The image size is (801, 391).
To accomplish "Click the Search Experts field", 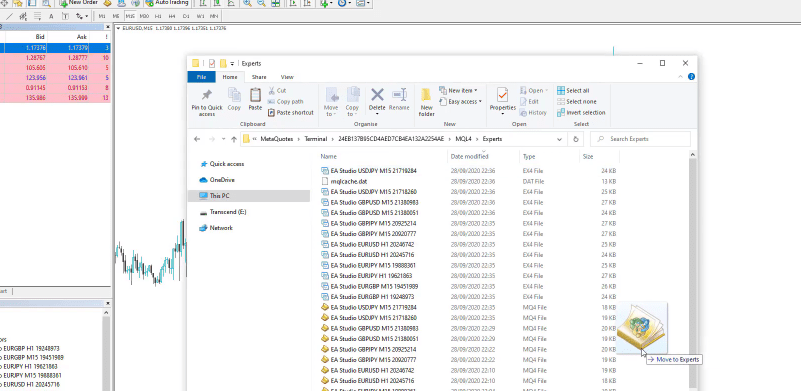I will coord(640,139).
